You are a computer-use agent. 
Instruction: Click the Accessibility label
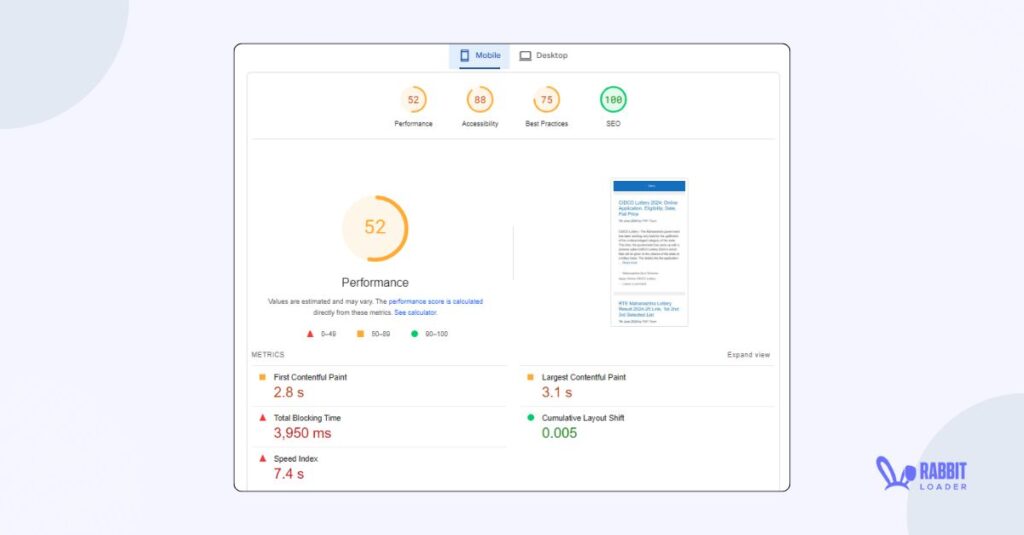click(480, 124)
